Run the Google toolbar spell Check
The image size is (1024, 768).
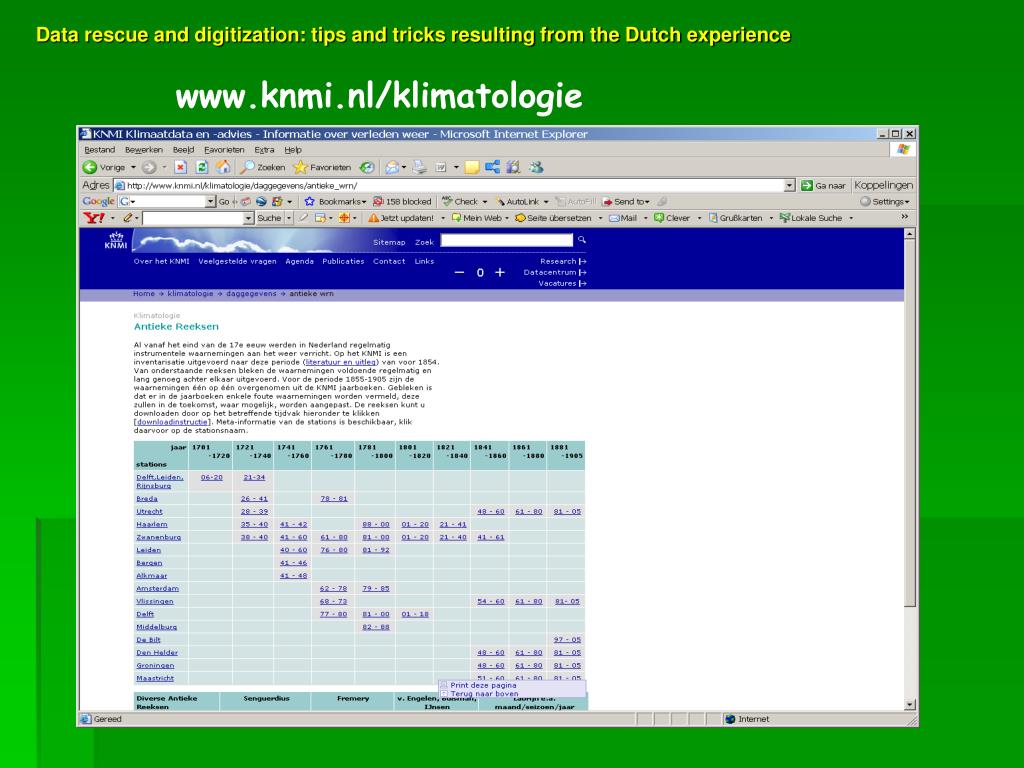[461, 201]
